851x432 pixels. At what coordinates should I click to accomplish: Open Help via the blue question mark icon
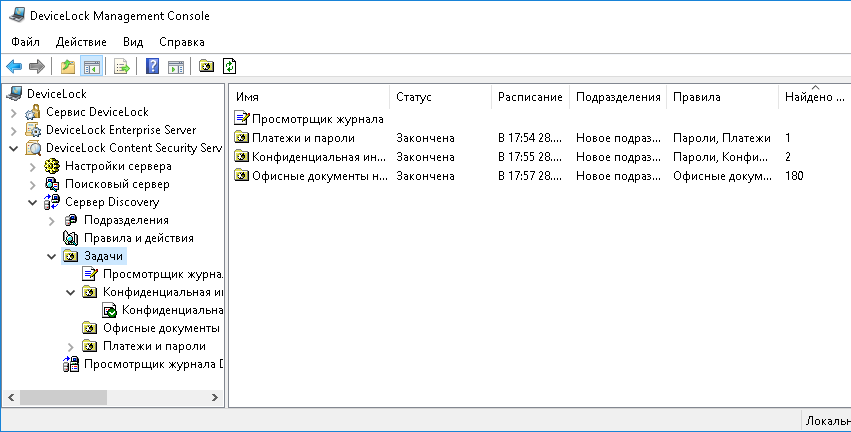coord(153,67)
